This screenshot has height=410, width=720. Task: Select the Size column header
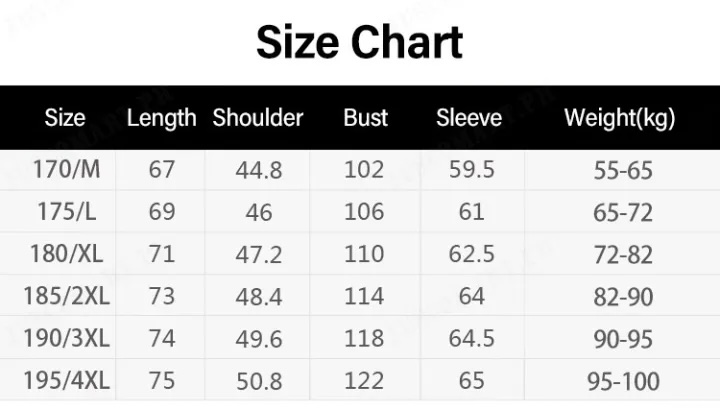(65, 118)
